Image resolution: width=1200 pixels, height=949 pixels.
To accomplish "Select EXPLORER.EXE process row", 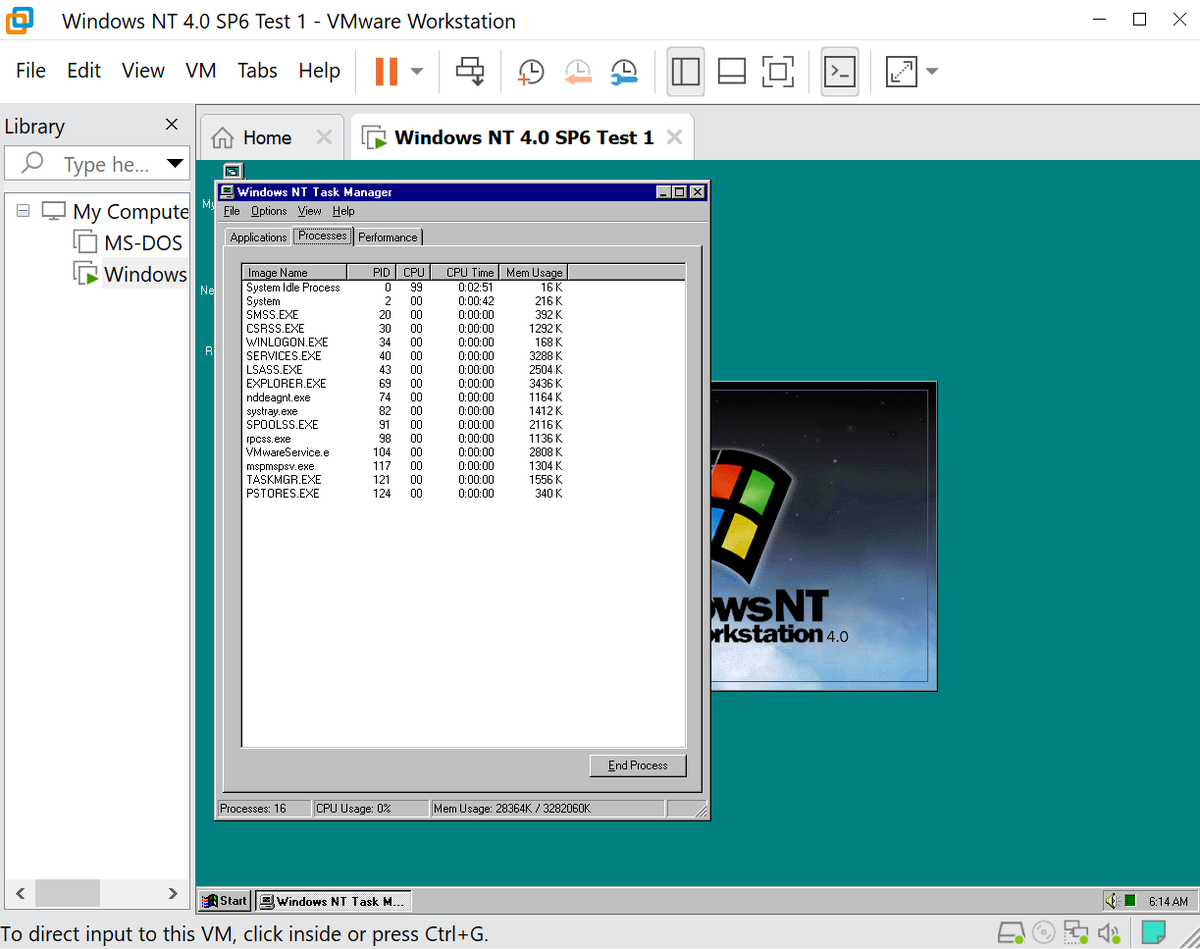I will coord(404,383).
